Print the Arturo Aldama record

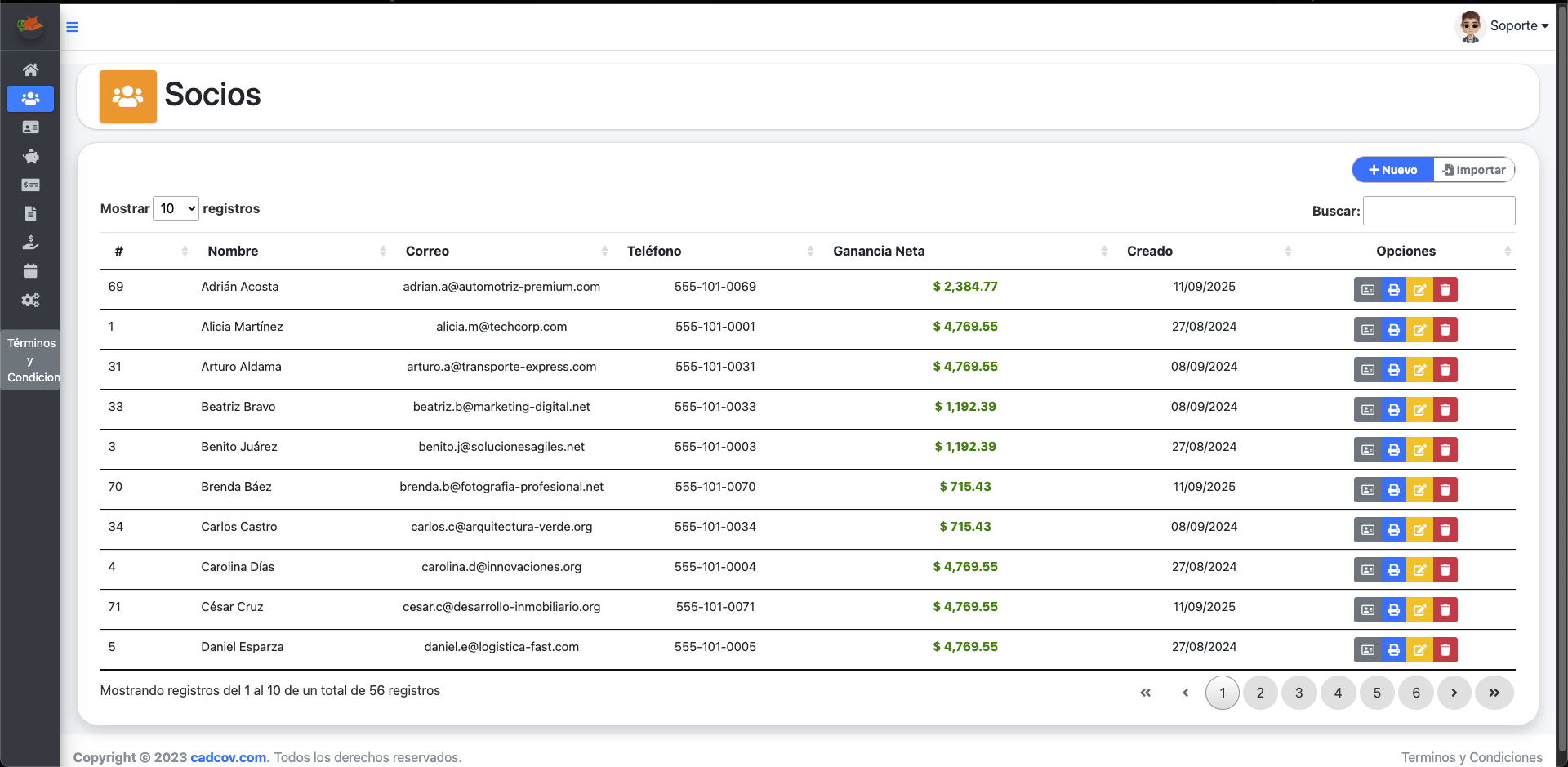[1393, 370]
